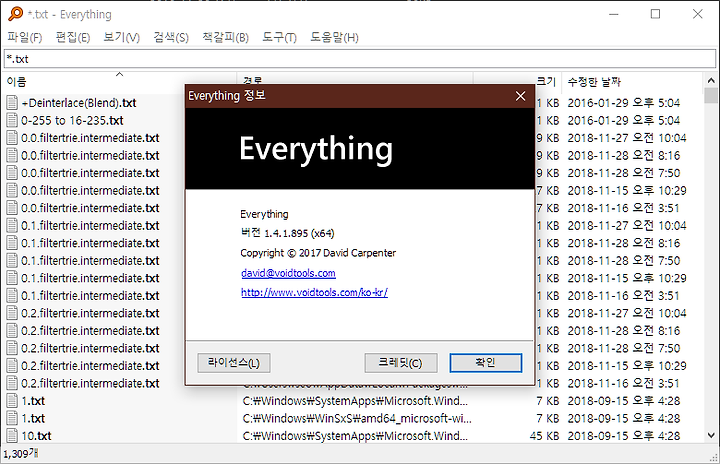Open the 도구(T) menu
The image size is (720, 464).
(279, 37)
